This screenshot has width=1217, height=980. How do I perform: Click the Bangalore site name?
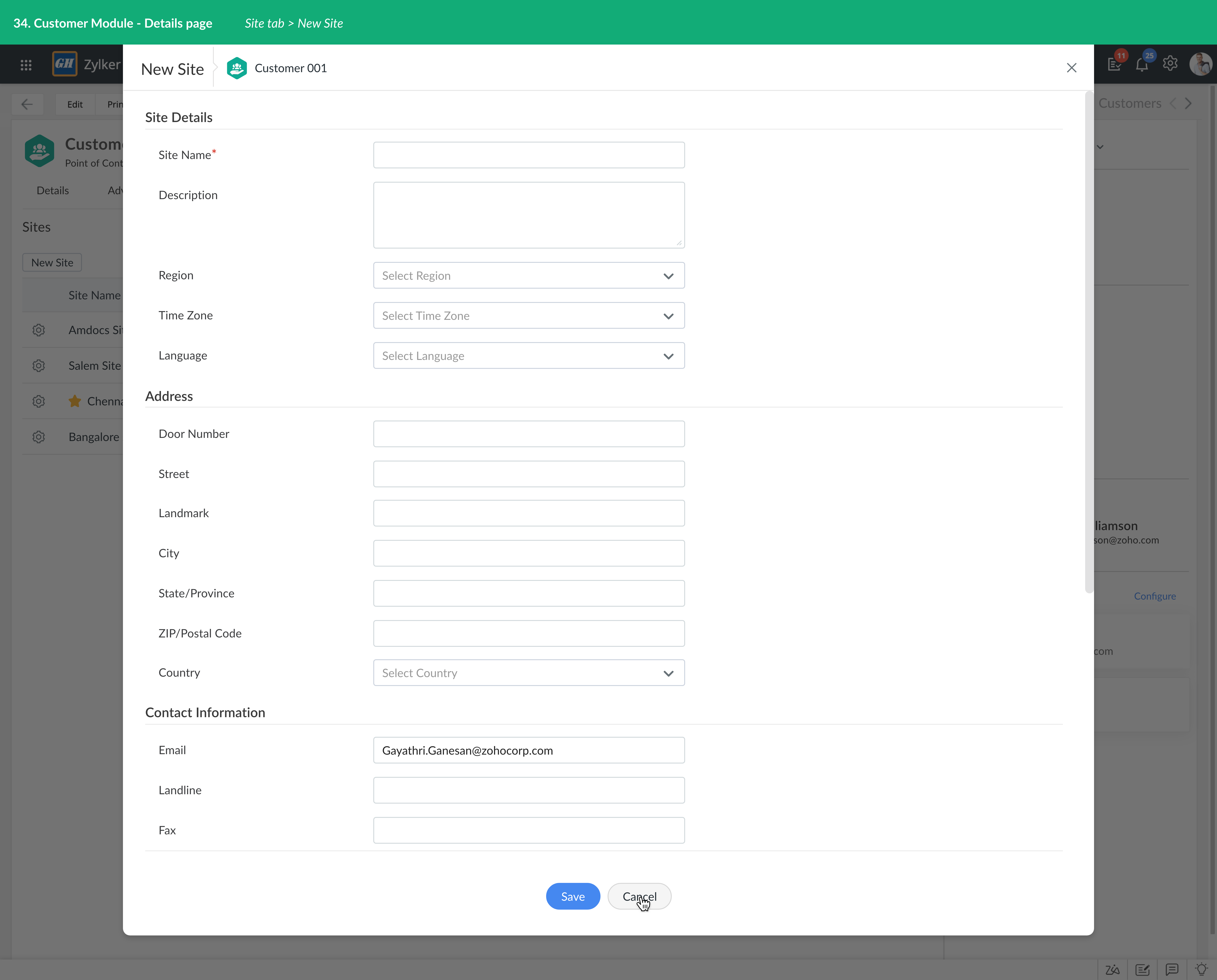tap(94, 437)
